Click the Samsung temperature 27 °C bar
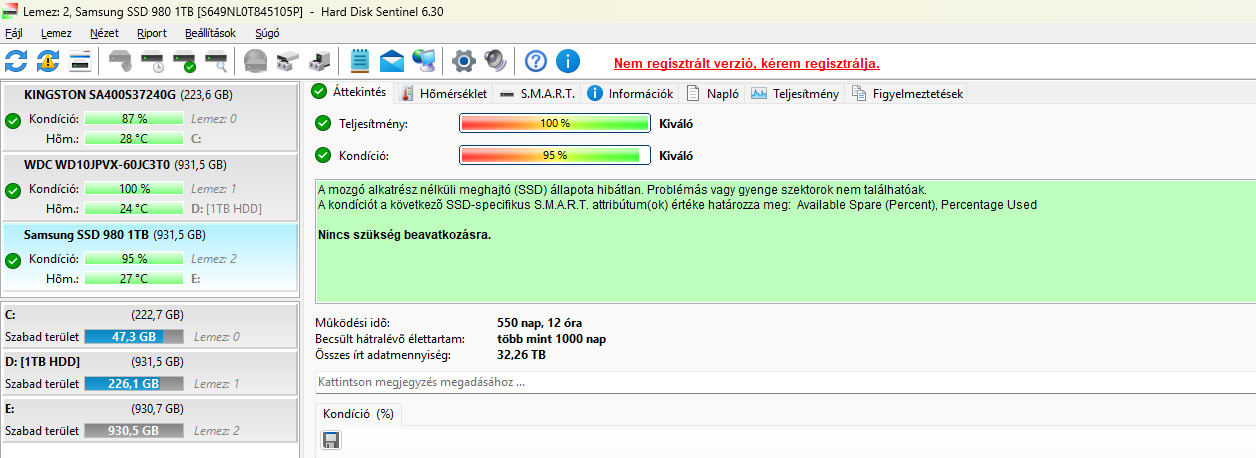 tap(134, 279)
